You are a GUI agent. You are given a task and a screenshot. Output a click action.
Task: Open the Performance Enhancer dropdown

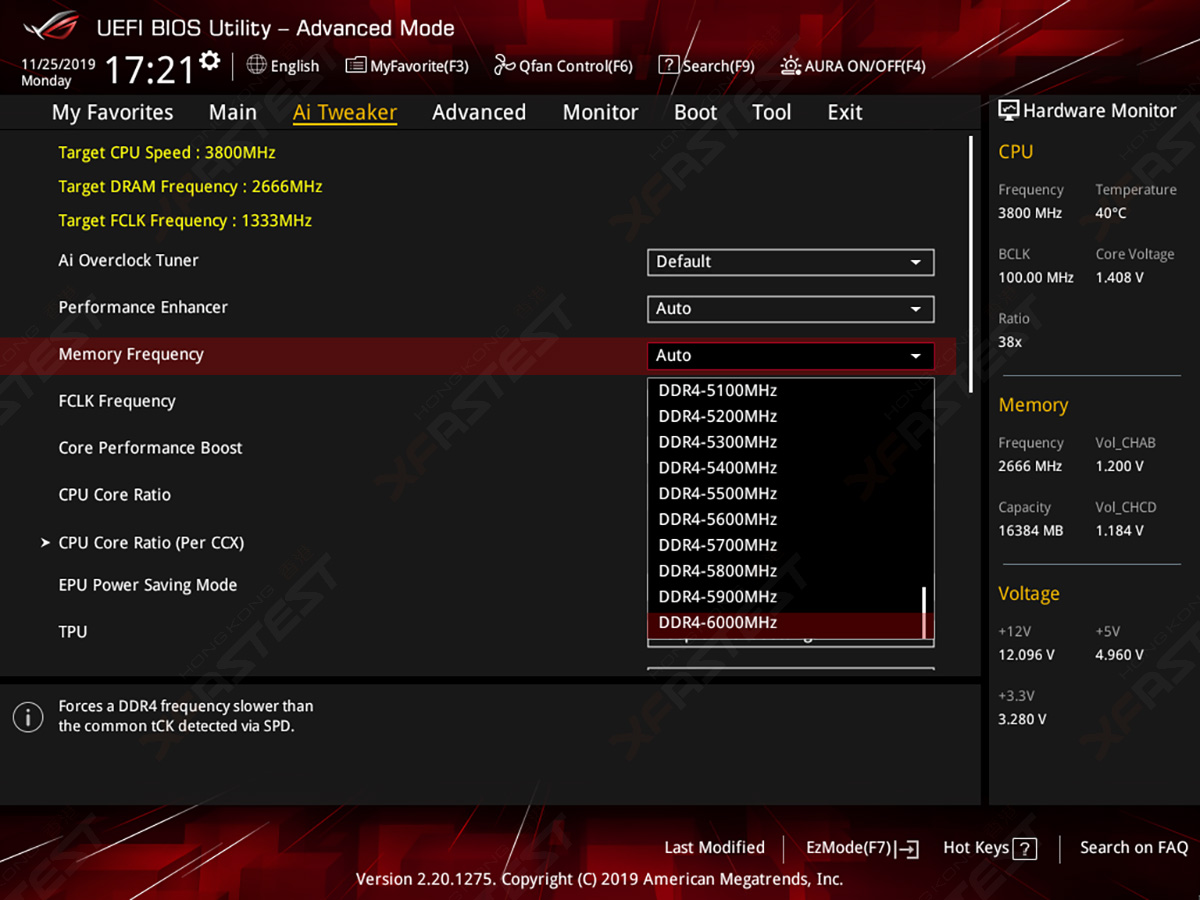[790, 309]
